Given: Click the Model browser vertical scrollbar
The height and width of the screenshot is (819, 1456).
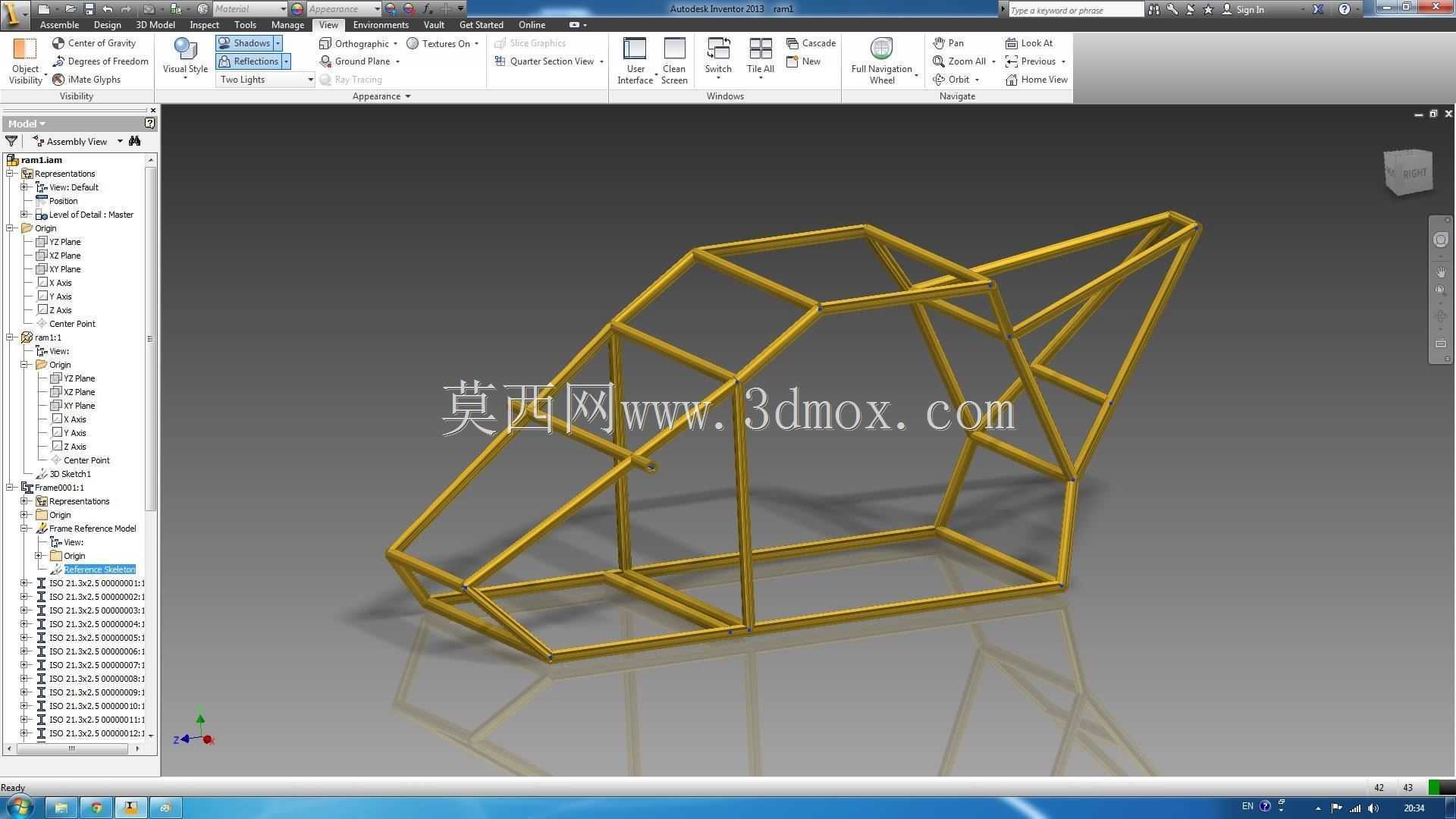Looking at the screenshot, I should (150, 337).
